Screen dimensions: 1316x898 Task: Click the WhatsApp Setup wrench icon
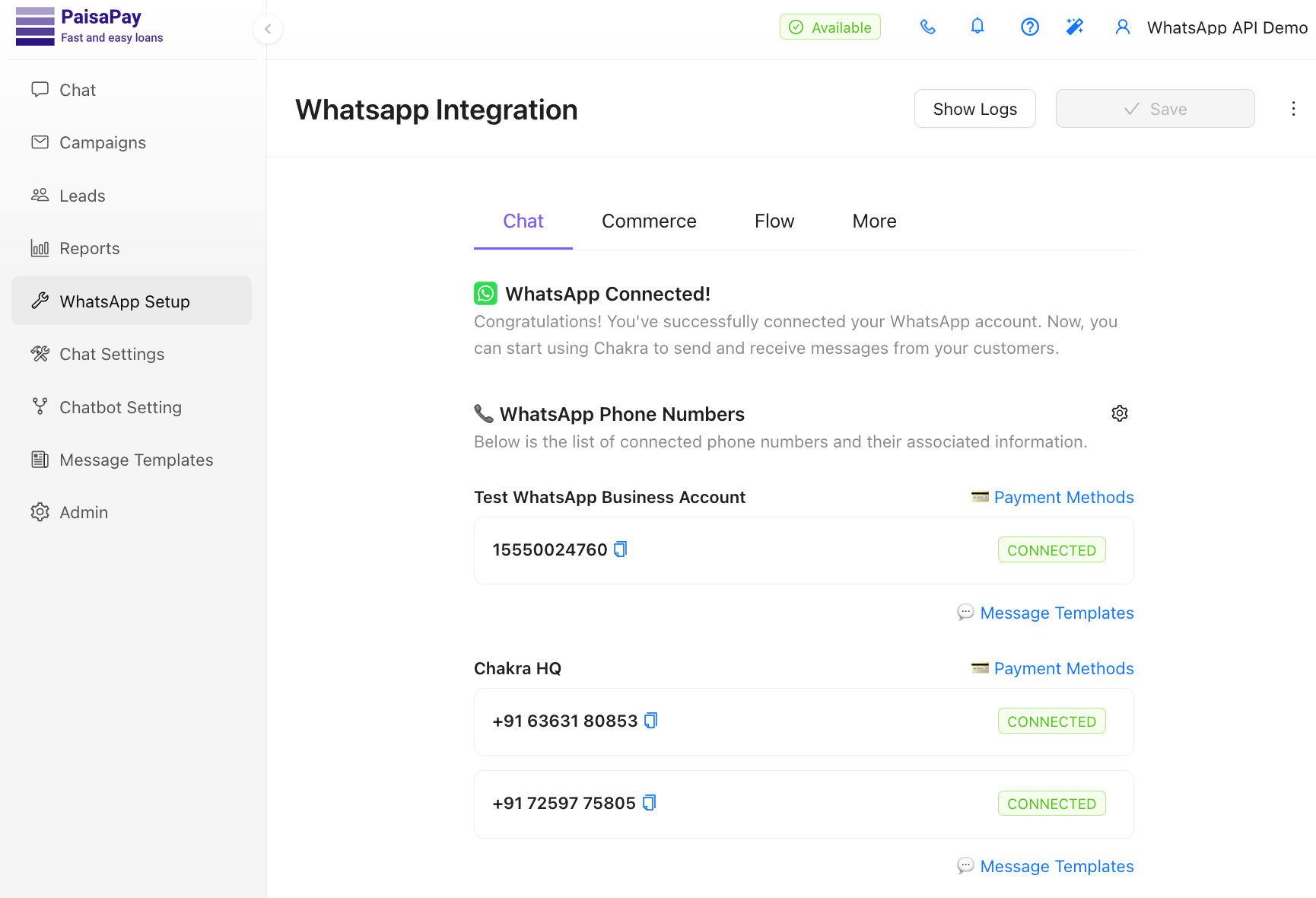40,301
